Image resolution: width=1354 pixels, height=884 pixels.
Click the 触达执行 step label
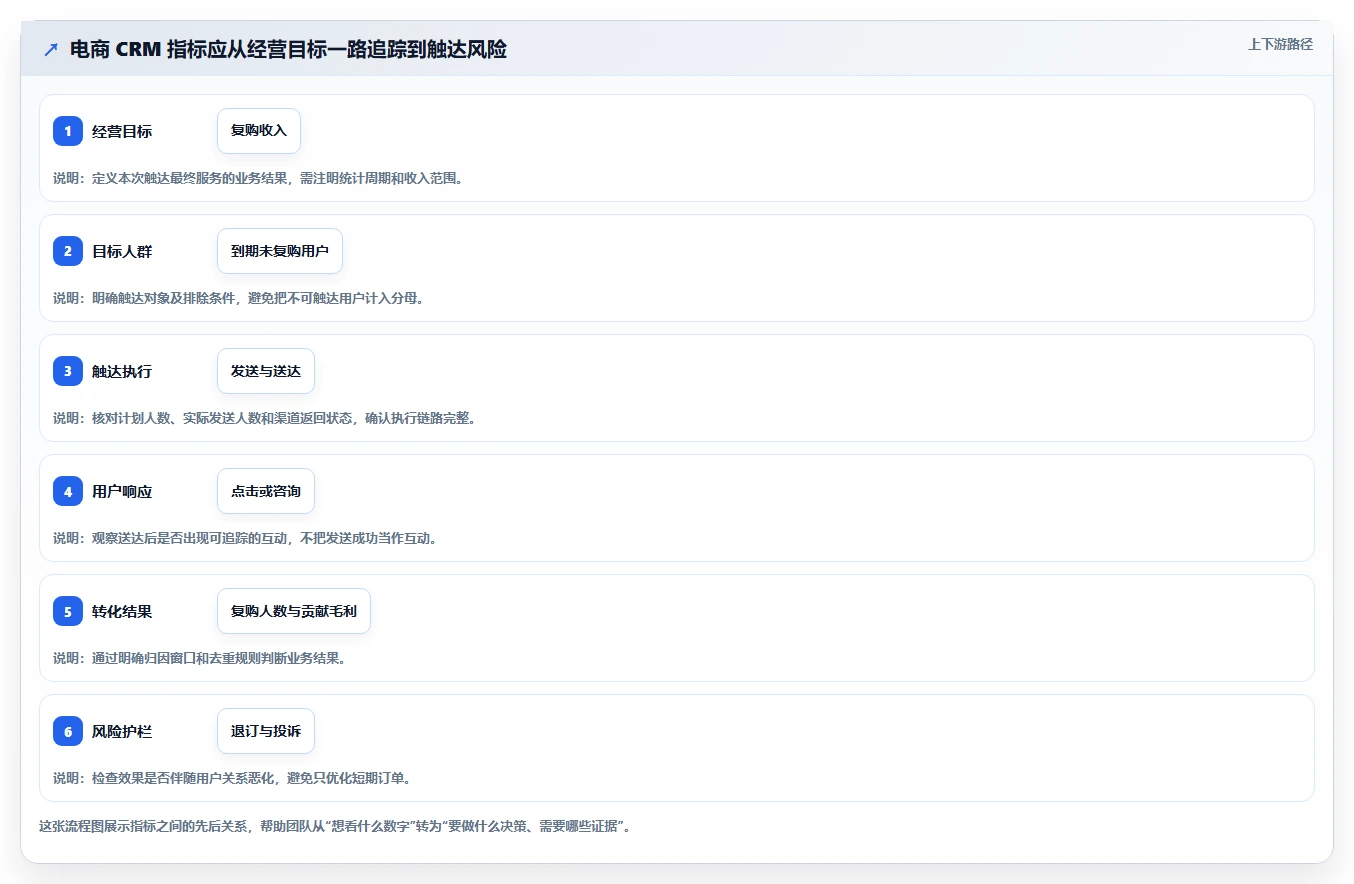point(122,371)
